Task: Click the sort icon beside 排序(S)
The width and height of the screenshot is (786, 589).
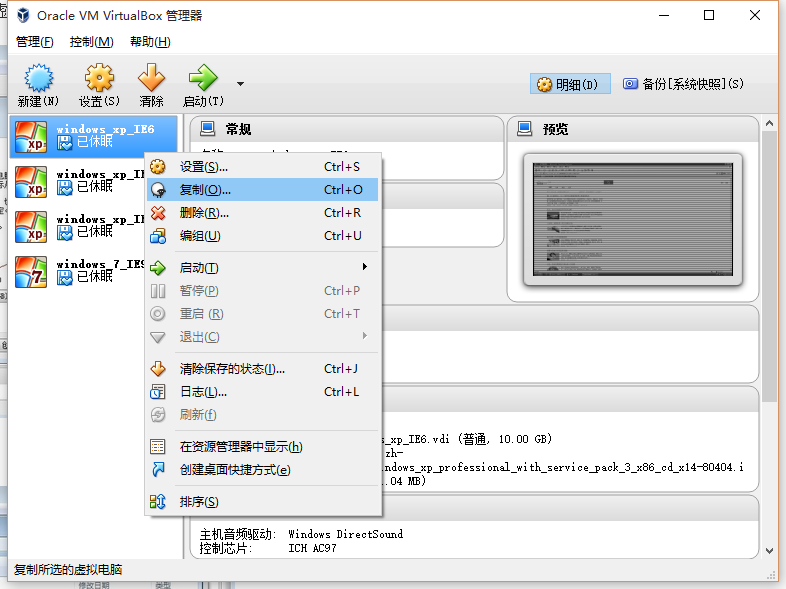Action: coord(158,502)
